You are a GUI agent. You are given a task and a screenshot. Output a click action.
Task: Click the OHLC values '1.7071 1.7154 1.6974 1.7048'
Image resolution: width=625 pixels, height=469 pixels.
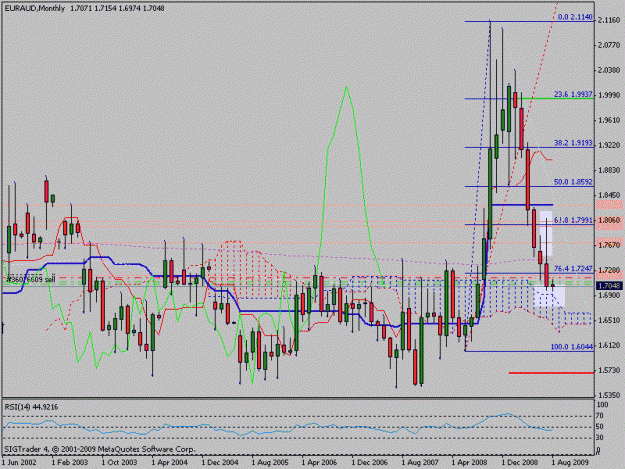pyautogui.click(x=117, y=8)
